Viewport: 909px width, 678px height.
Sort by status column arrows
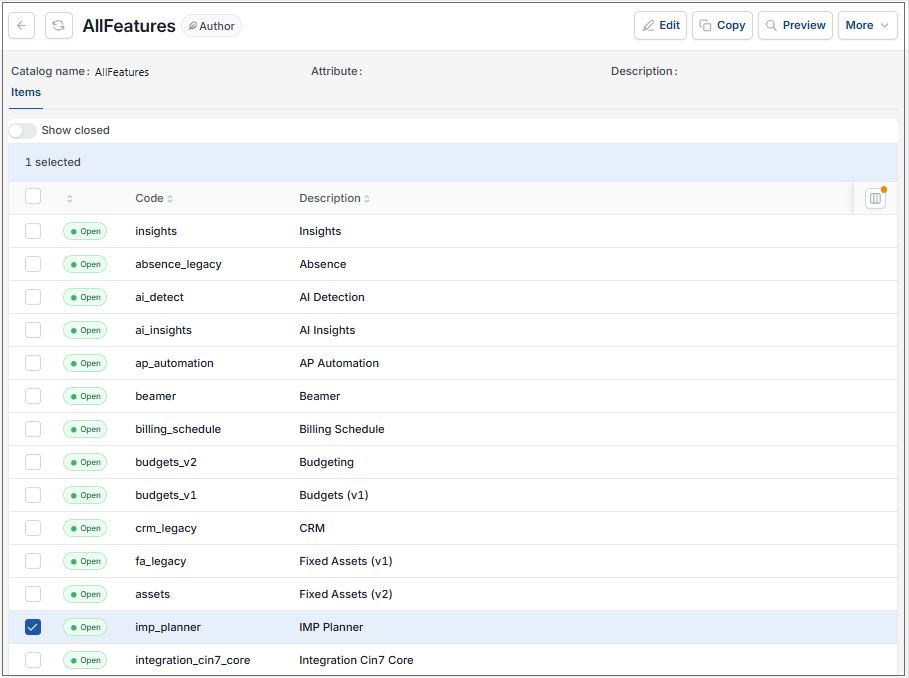(x=70, y=199)
